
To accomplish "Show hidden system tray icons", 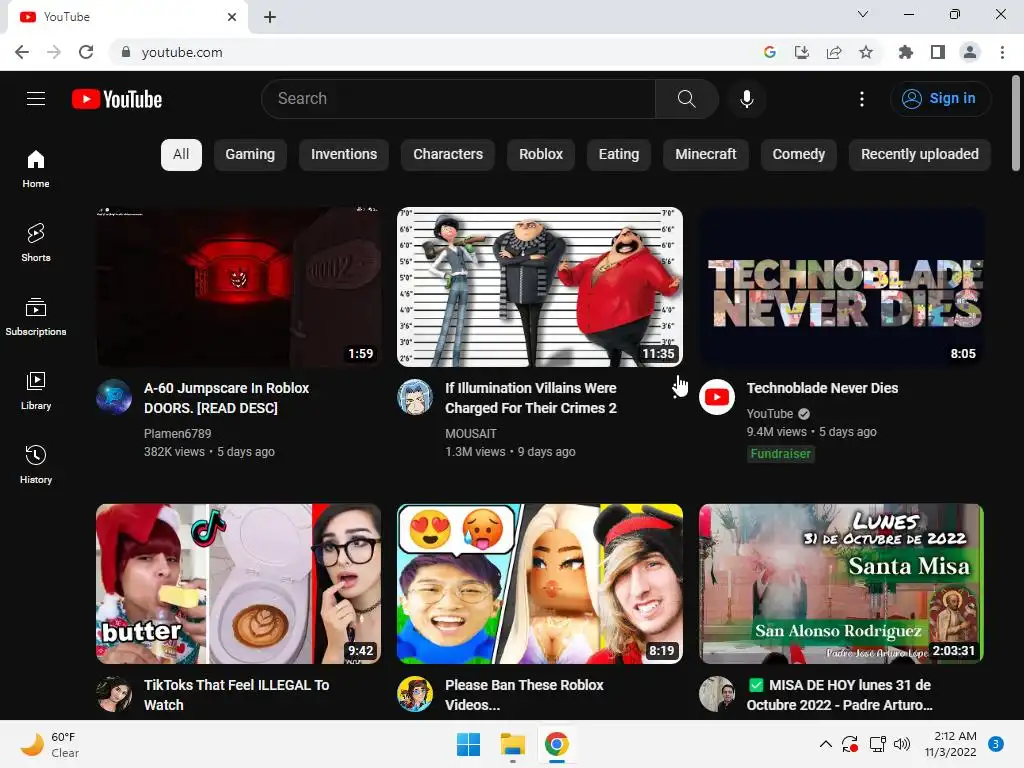I will coord(825,744).
